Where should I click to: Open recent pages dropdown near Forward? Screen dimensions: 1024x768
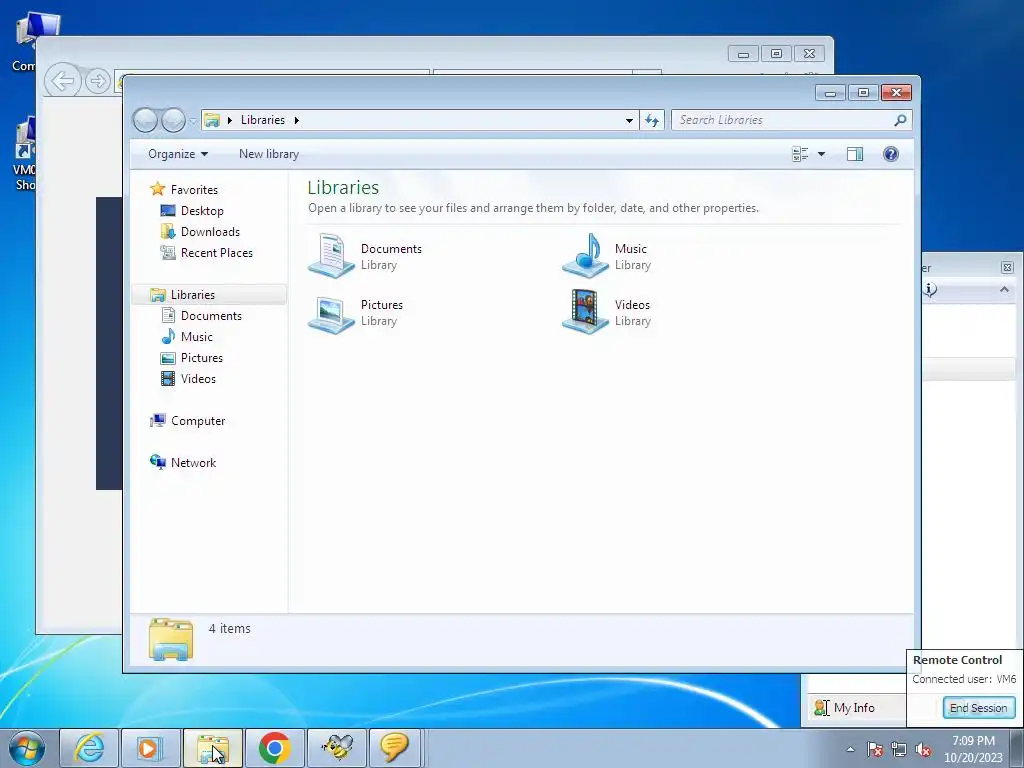tap(193, 121)
